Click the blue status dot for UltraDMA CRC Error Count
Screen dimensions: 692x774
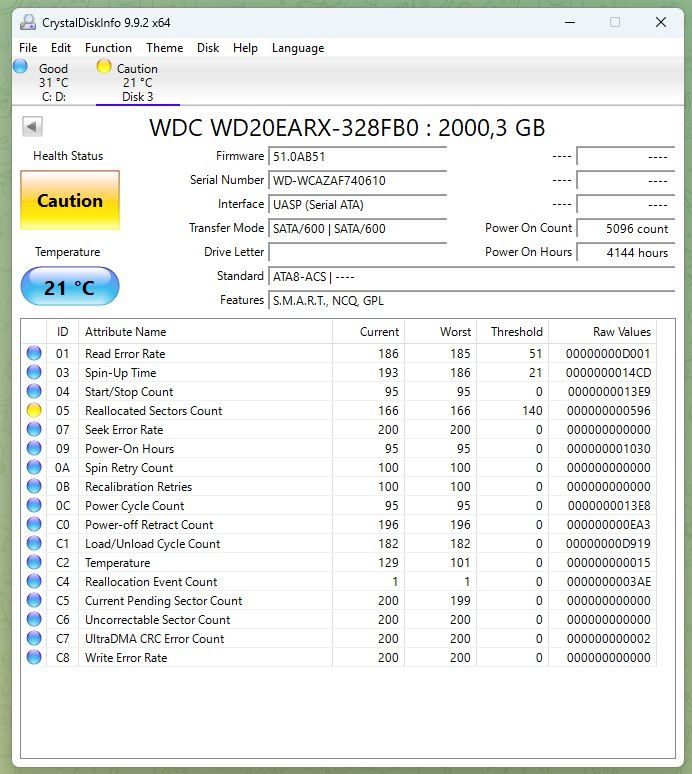point(34,638)
